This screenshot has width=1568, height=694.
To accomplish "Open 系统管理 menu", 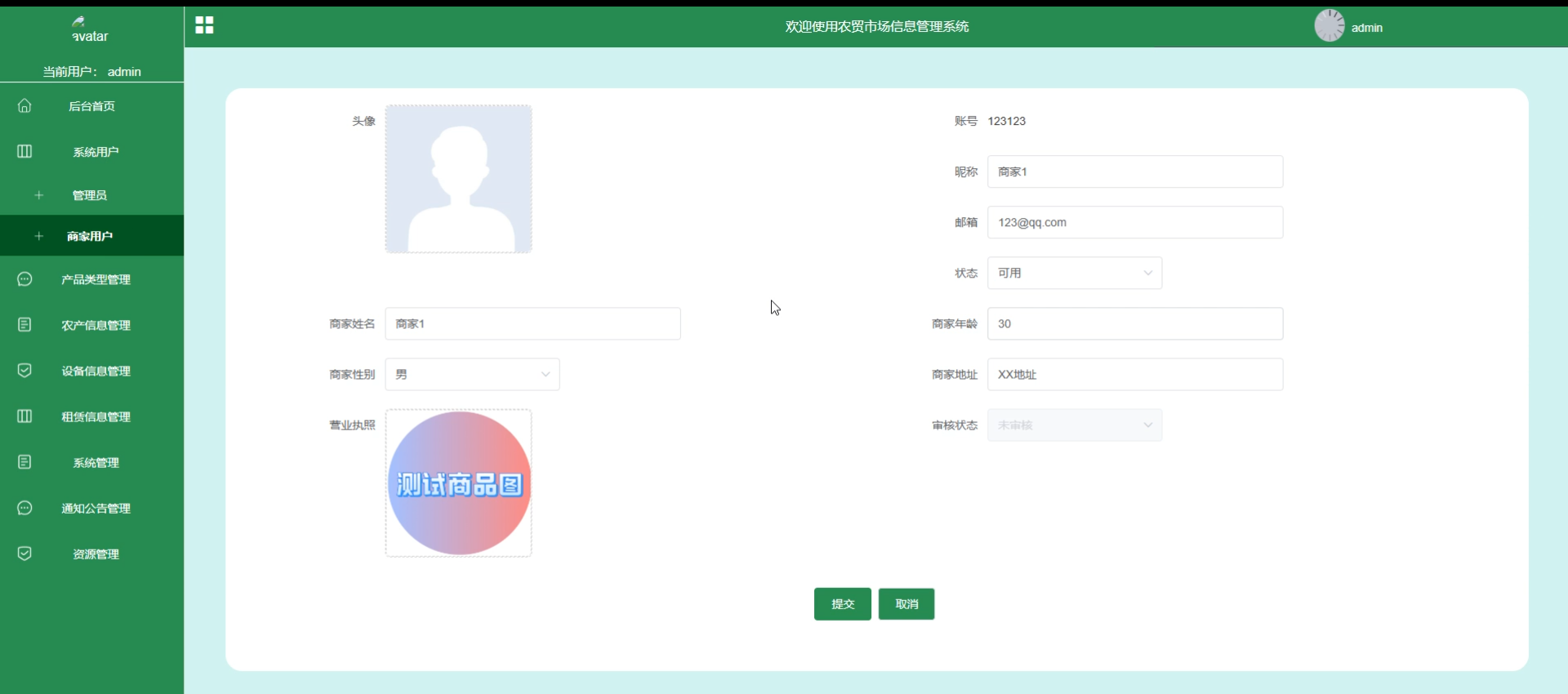I will (91, 462).
